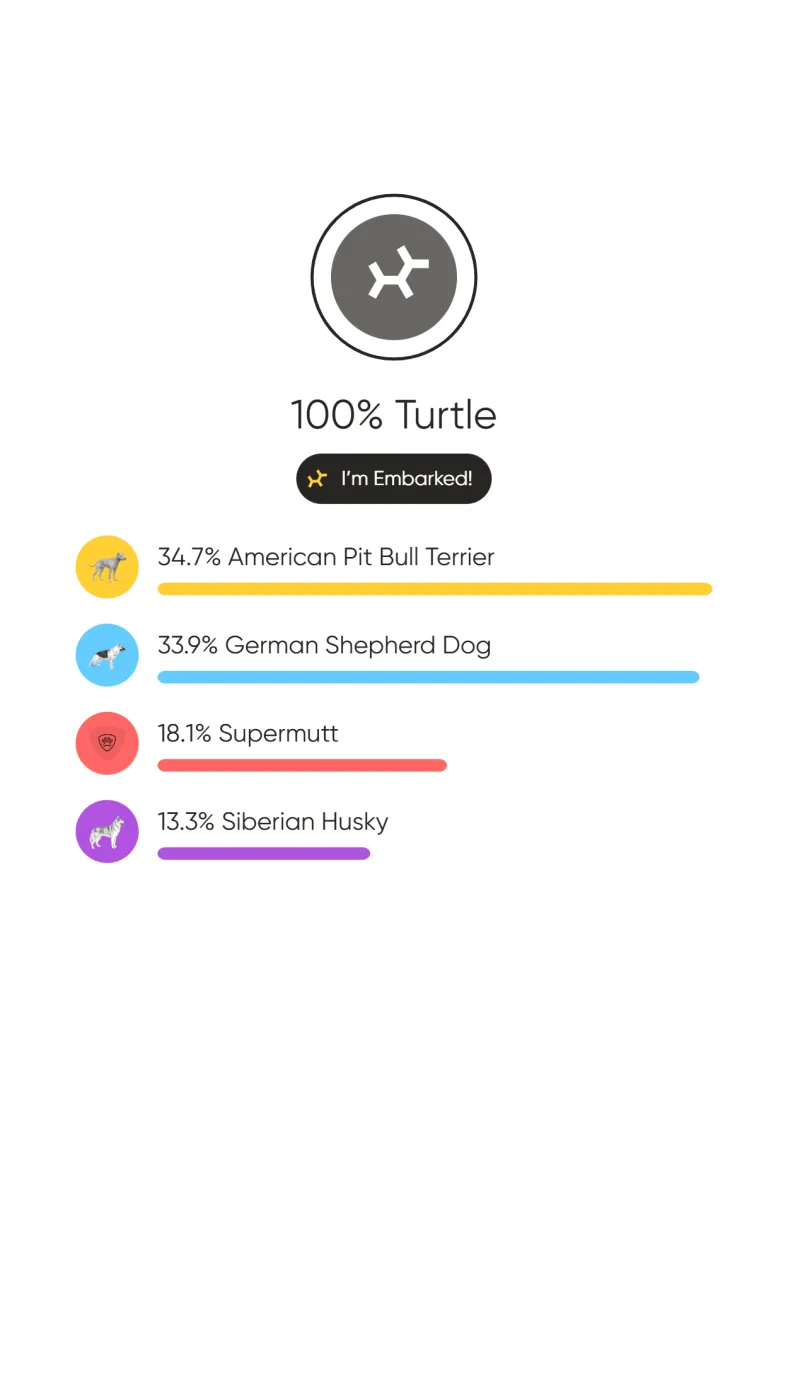This screenshot has height=1400, width=788.
Task: Click the Siberian Husky breed name text
Action: pyautogui.click(x=305, y=821)
